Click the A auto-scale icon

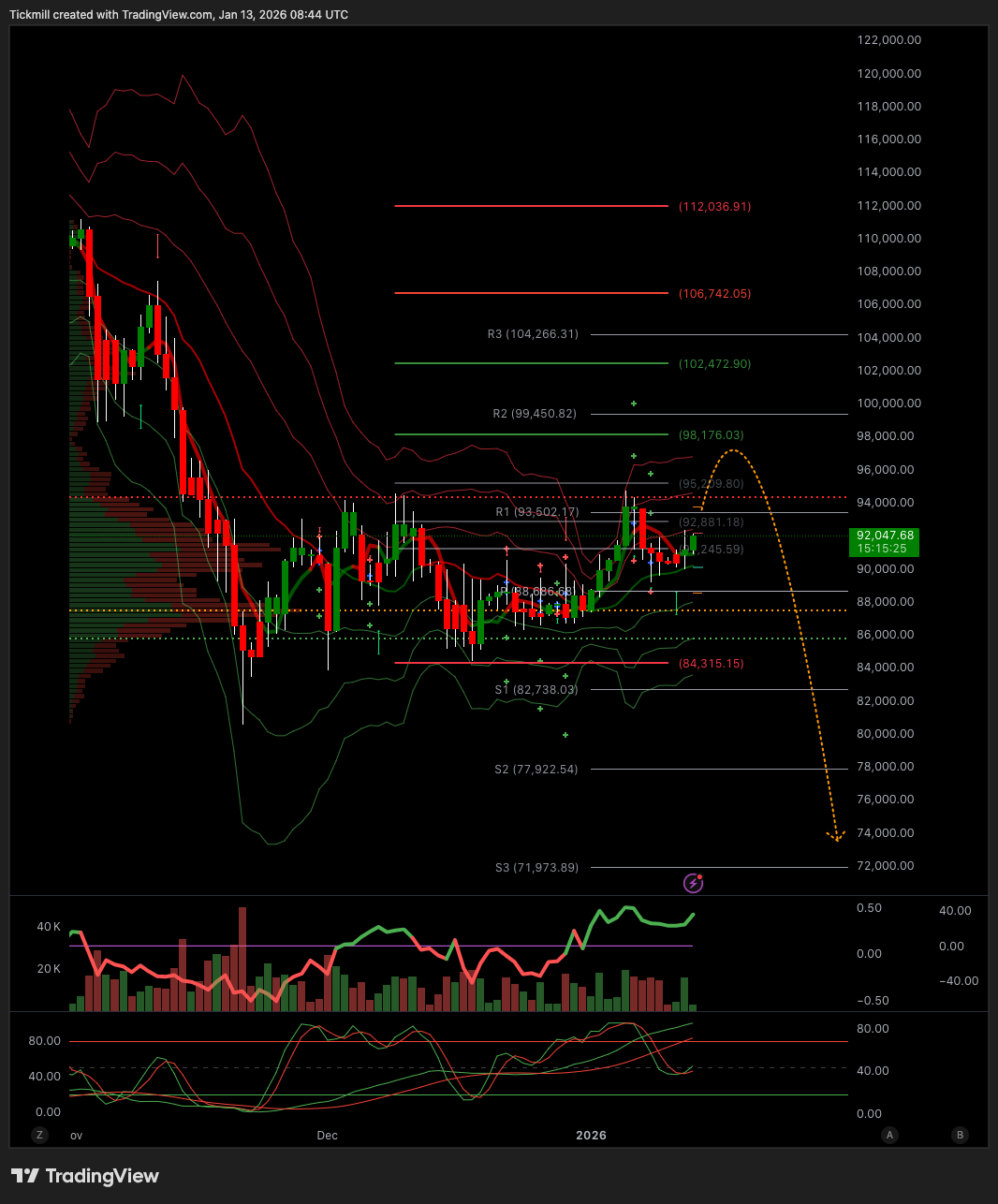[889, 1135]
